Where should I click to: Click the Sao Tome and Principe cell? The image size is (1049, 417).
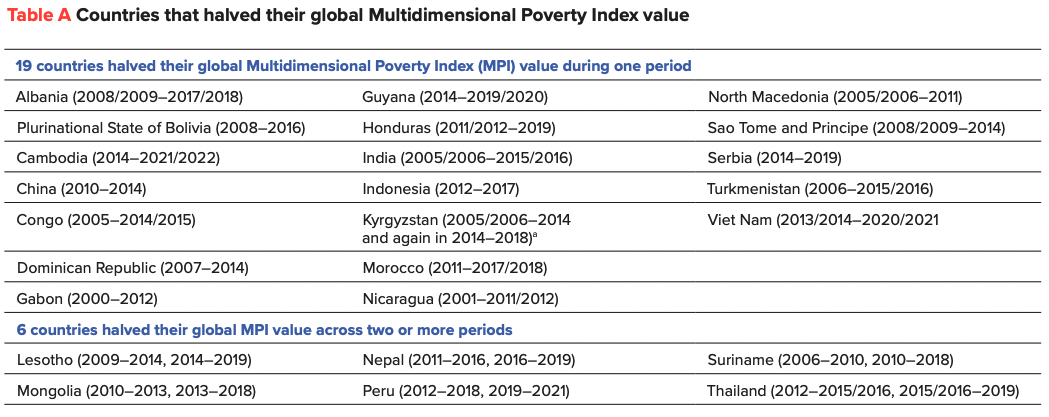coord(856,128)
